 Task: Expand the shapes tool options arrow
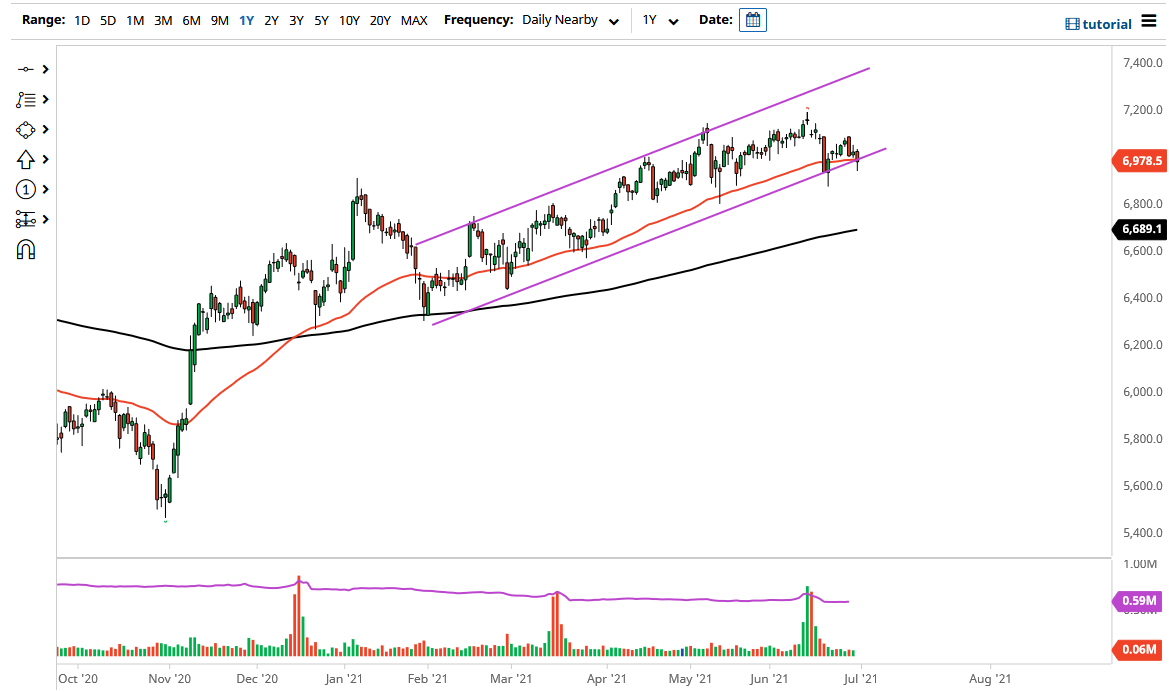click(46, 130)
